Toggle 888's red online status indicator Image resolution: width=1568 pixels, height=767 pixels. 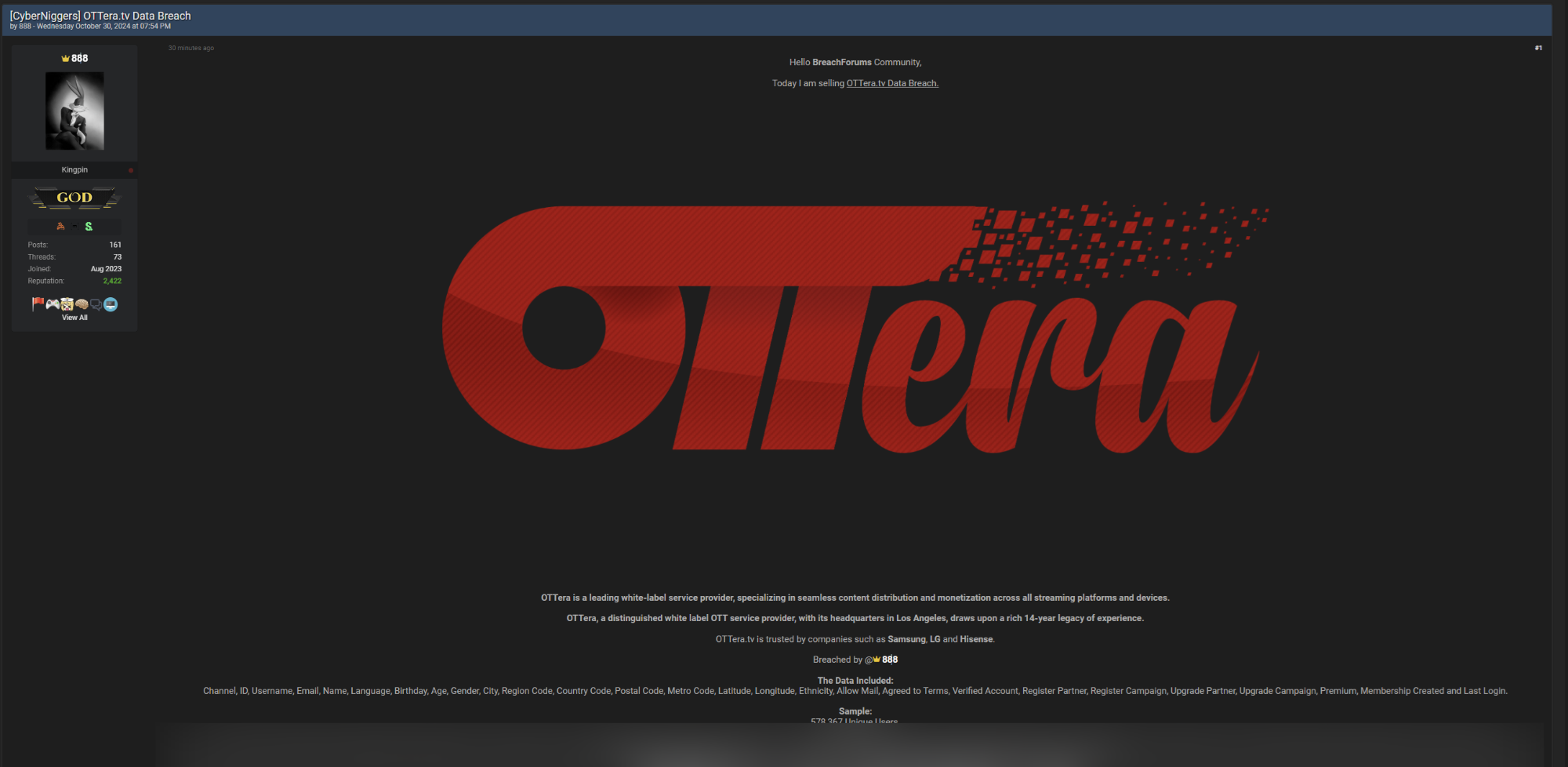[131, 169]
